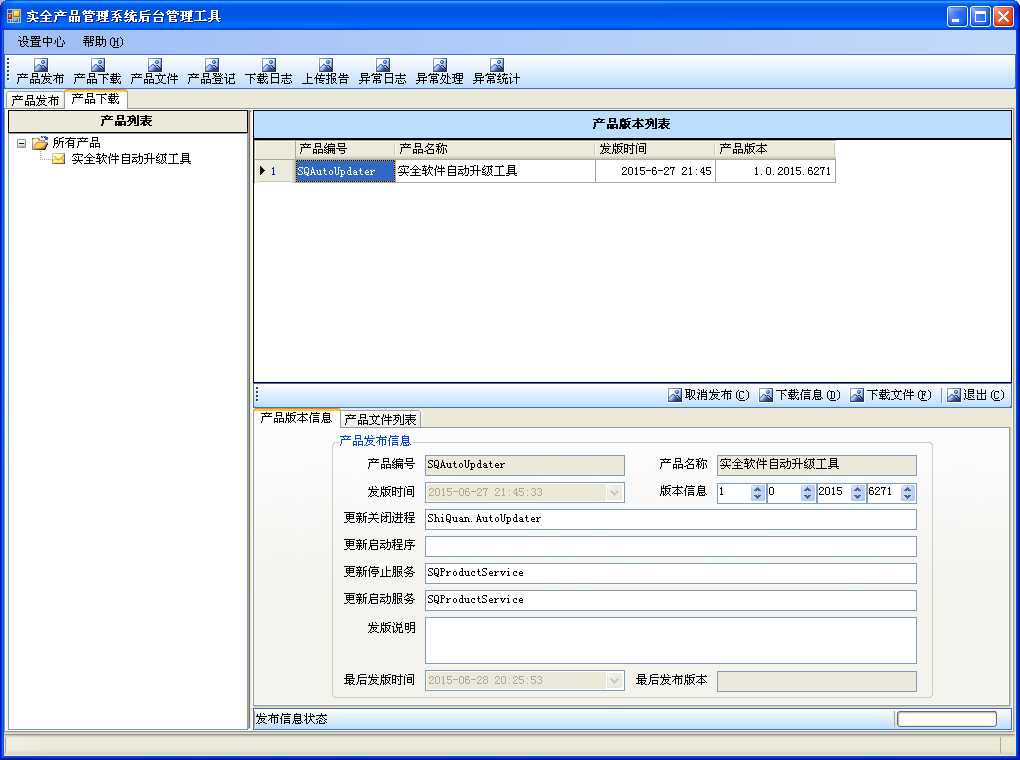Switch to the 产品版本信息 tab

click(x=296, y=418)
